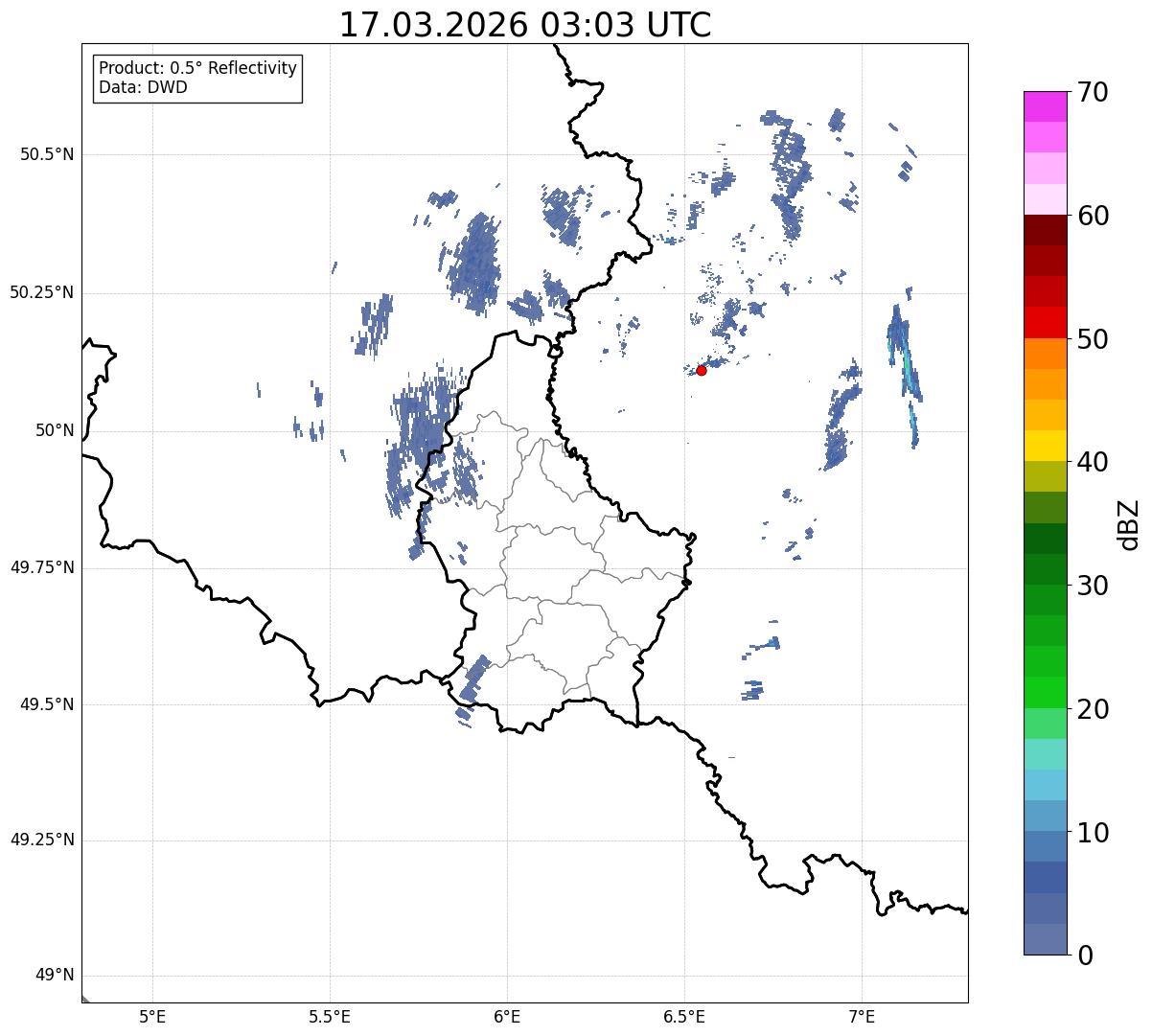This screenshot has width=1152, height=1036.
Task: Click the dark maroon colorbar segment below 60
Action: (x=1046, y=230)
